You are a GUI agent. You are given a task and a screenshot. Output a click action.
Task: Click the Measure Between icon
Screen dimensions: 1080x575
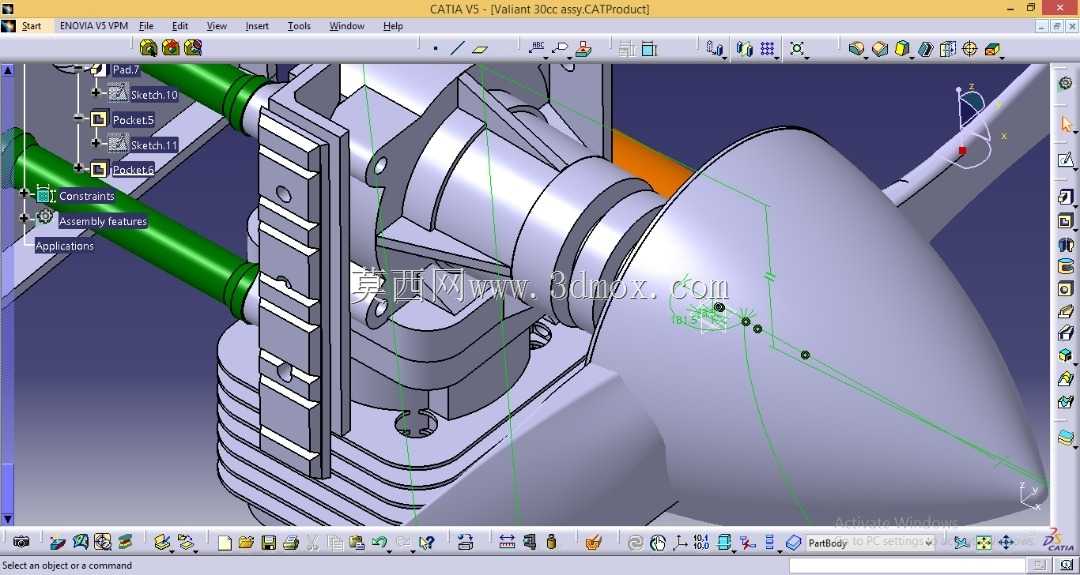(507, 542)
